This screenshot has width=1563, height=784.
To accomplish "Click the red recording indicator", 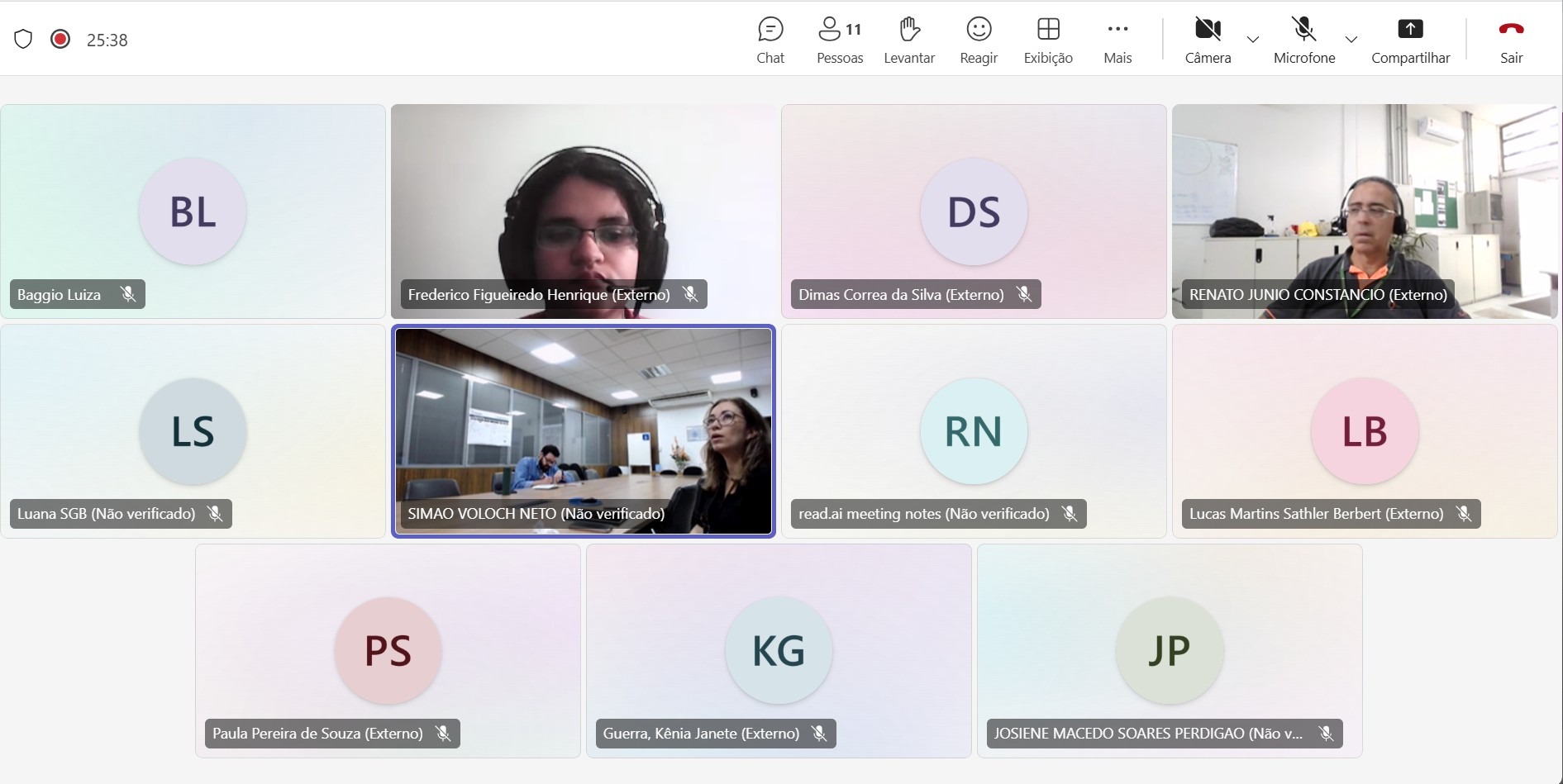I will click(60, 39).
